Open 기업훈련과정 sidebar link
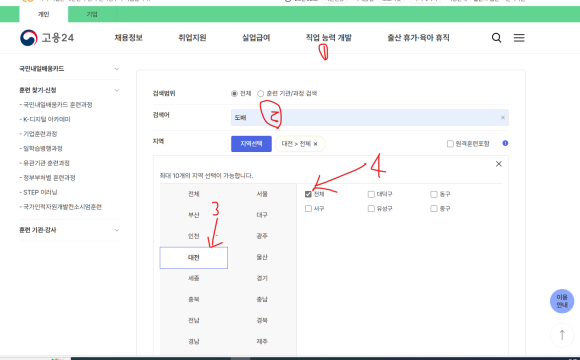Screen dimensions: 580x360 coord(38,134)
